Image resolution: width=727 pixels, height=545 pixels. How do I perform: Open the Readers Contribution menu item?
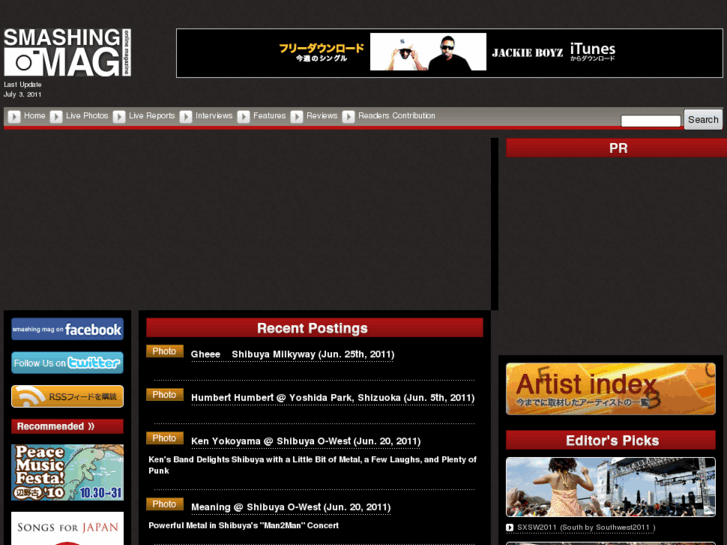(x=397, y=115)
